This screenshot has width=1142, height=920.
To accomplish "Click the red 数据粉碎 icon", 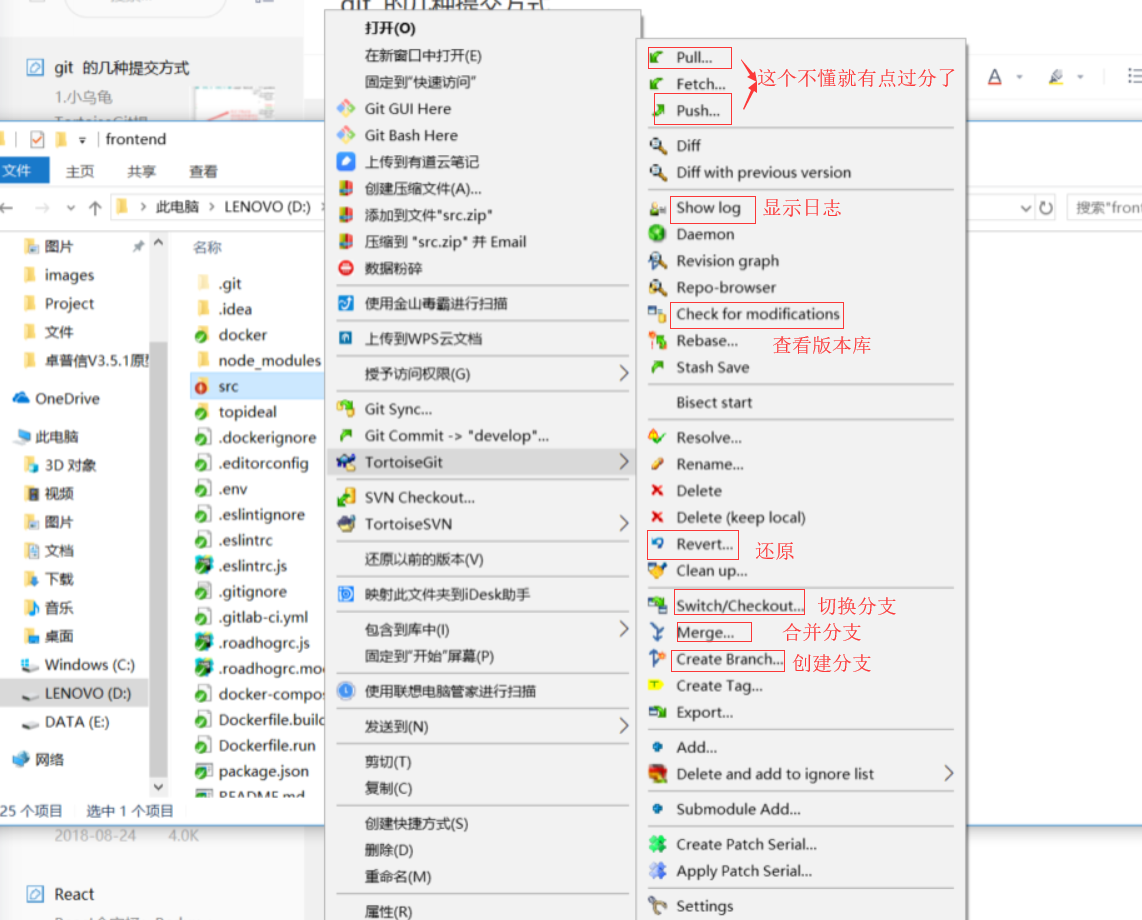I will [346, 268].
